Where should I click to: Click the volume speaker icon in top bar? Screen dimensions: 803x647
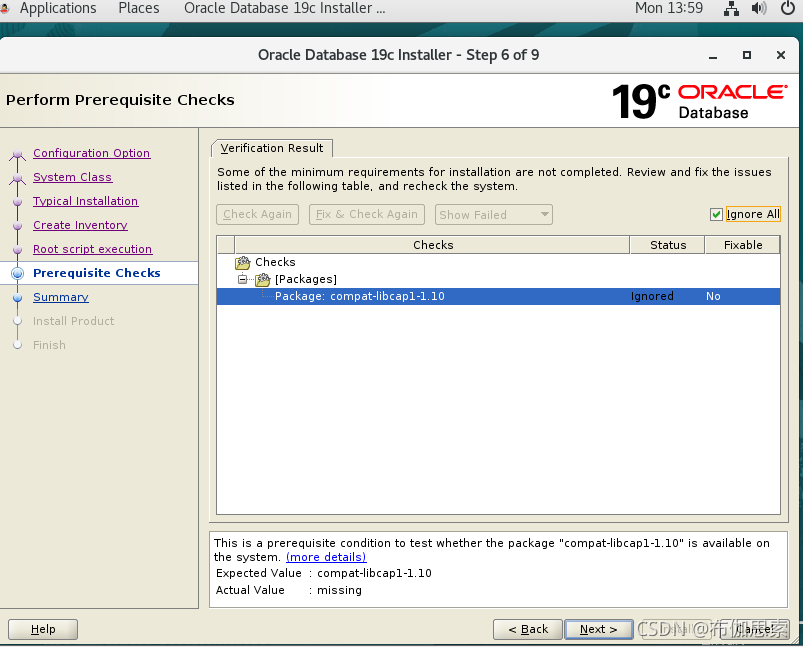(759, 9)
